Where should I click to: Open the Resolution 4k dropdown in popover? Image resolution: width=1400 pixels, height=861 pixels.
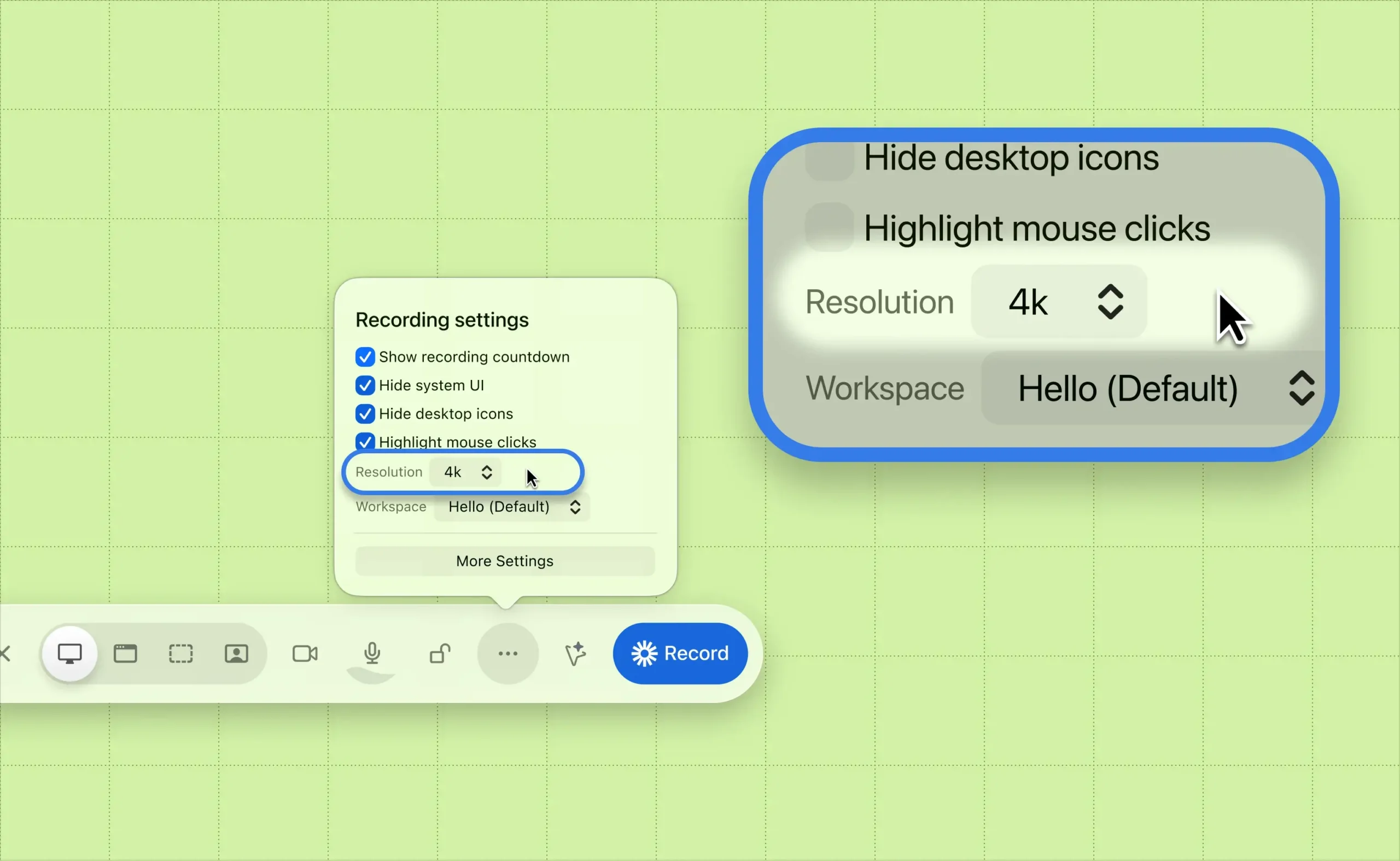coord(466,472)
